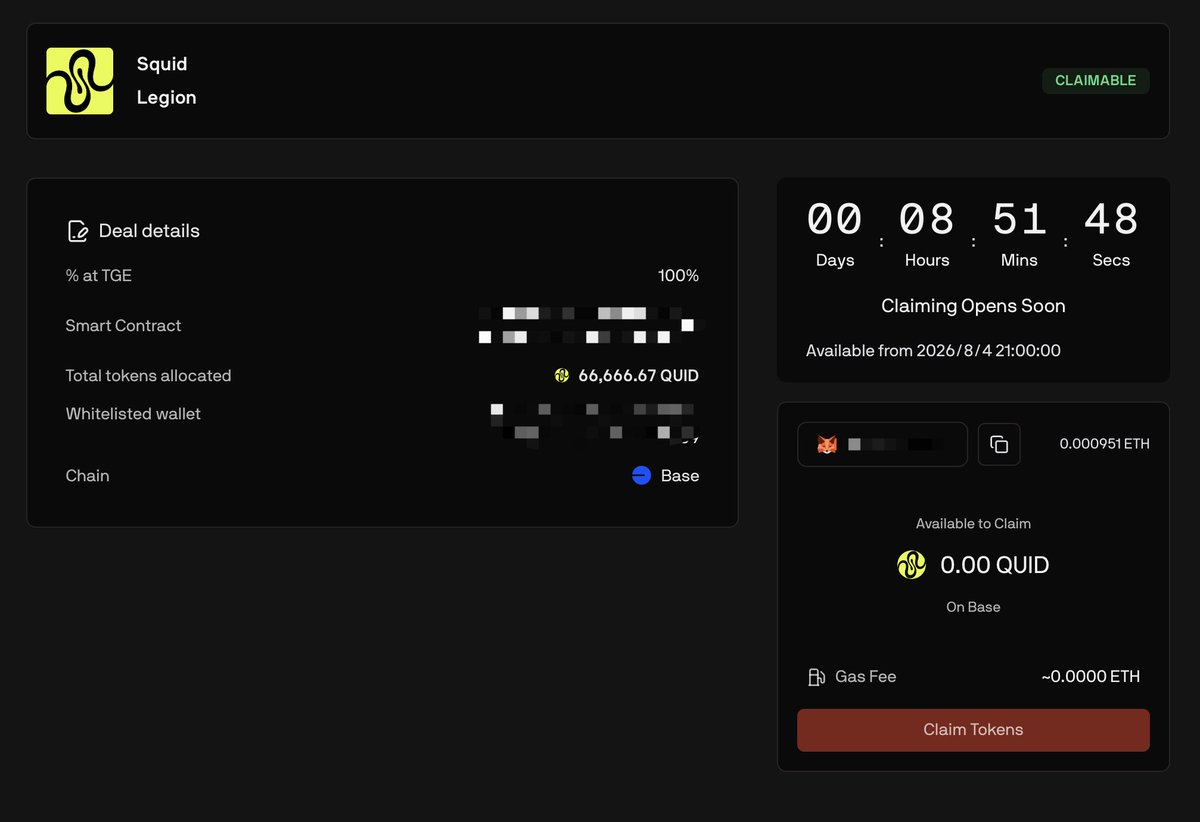1200x822 pixels.
Task: Click the 'Squid' project title
Action: 162,64
